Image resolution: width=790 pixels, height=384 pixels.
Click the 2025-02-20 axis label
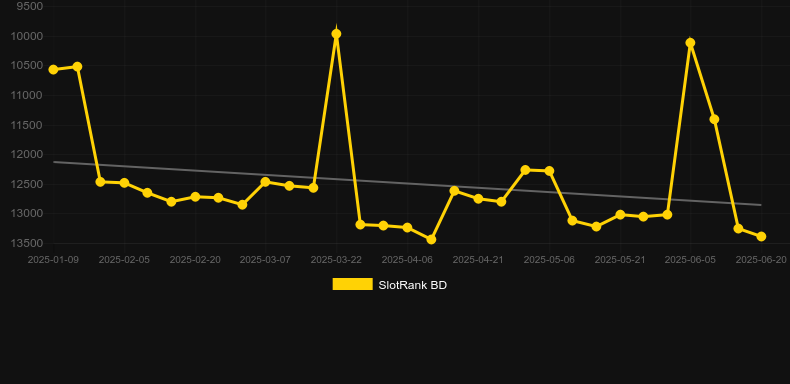(195, 260)
